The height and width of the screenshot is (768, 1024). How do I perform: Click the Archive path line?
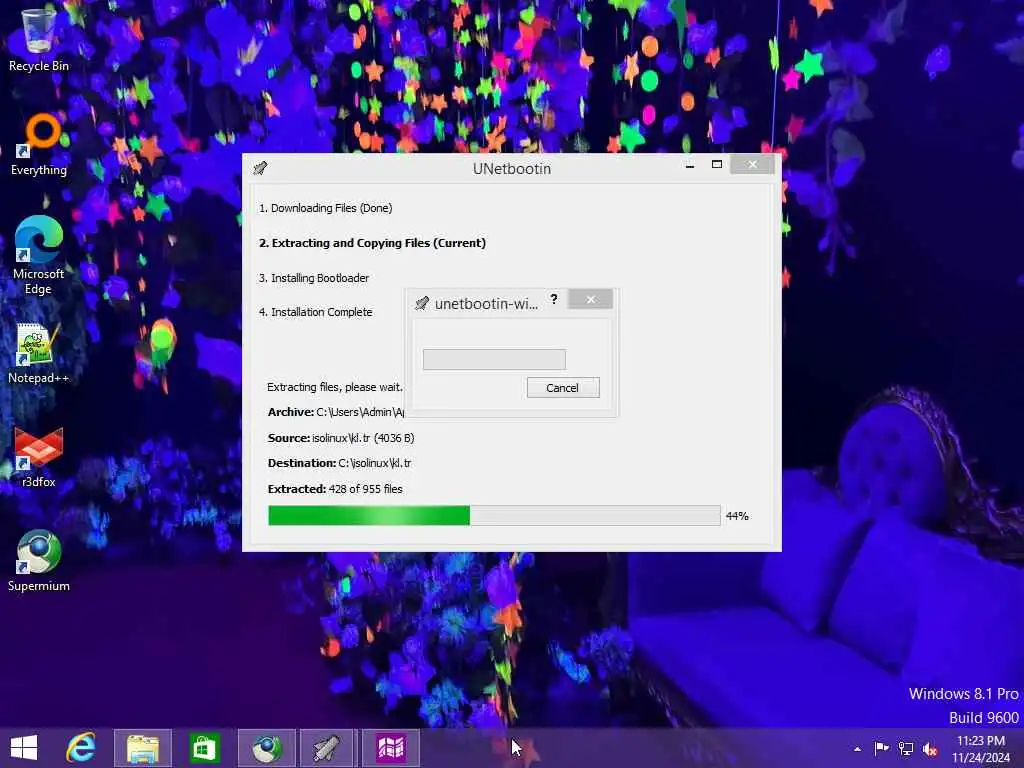tap(336, 412)
